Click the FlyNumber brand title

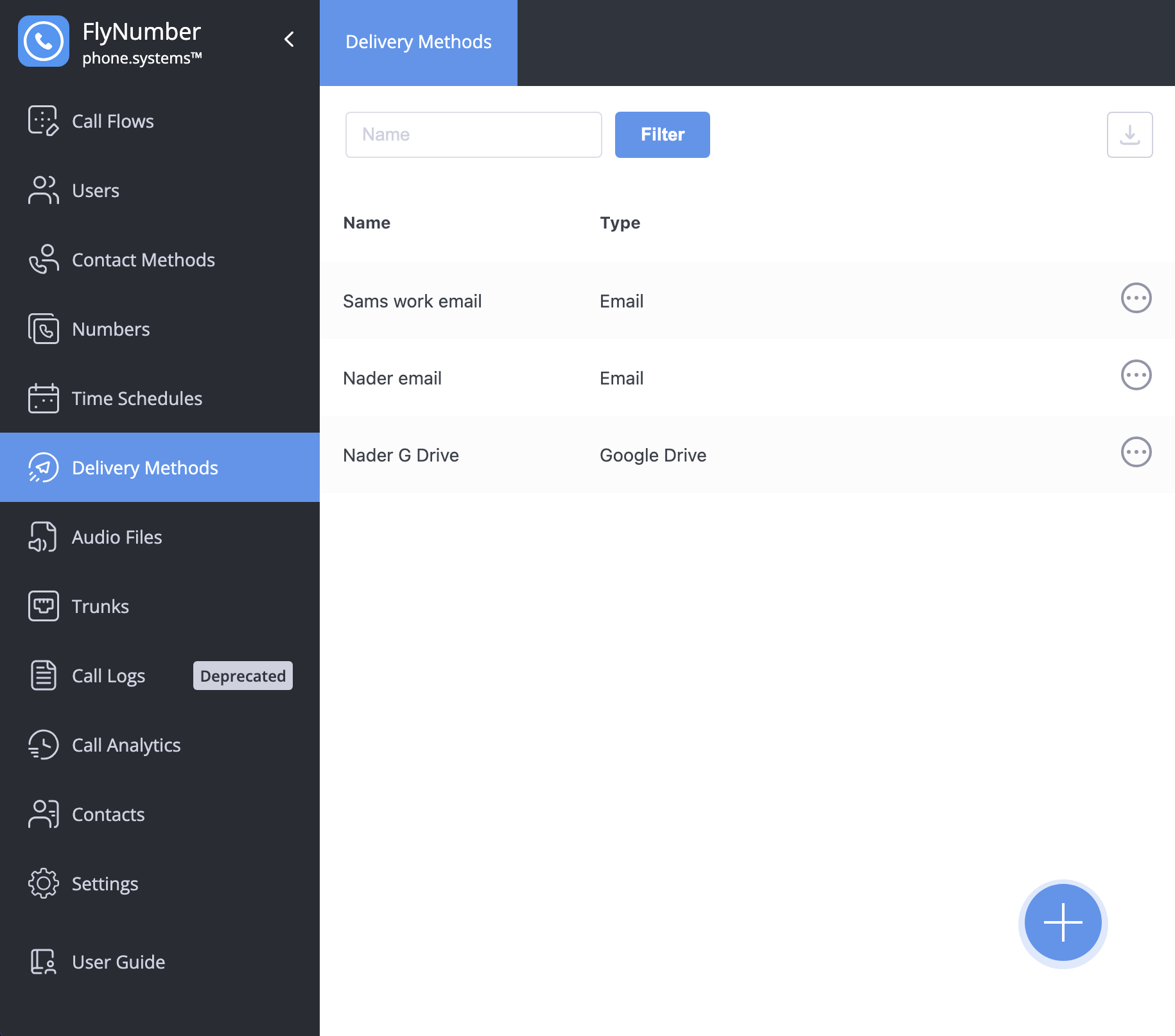pos(141,31)
